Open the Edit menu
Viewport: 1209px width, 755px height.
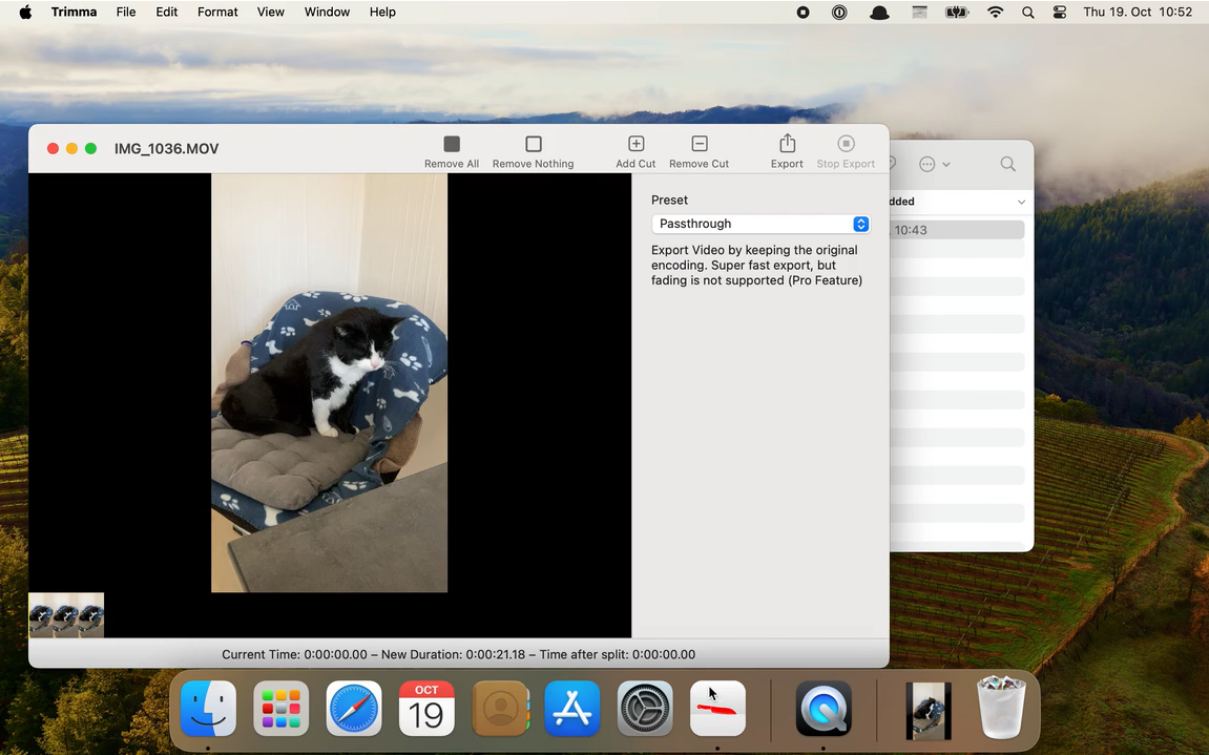pyautogui.click(x=167, y=12)
